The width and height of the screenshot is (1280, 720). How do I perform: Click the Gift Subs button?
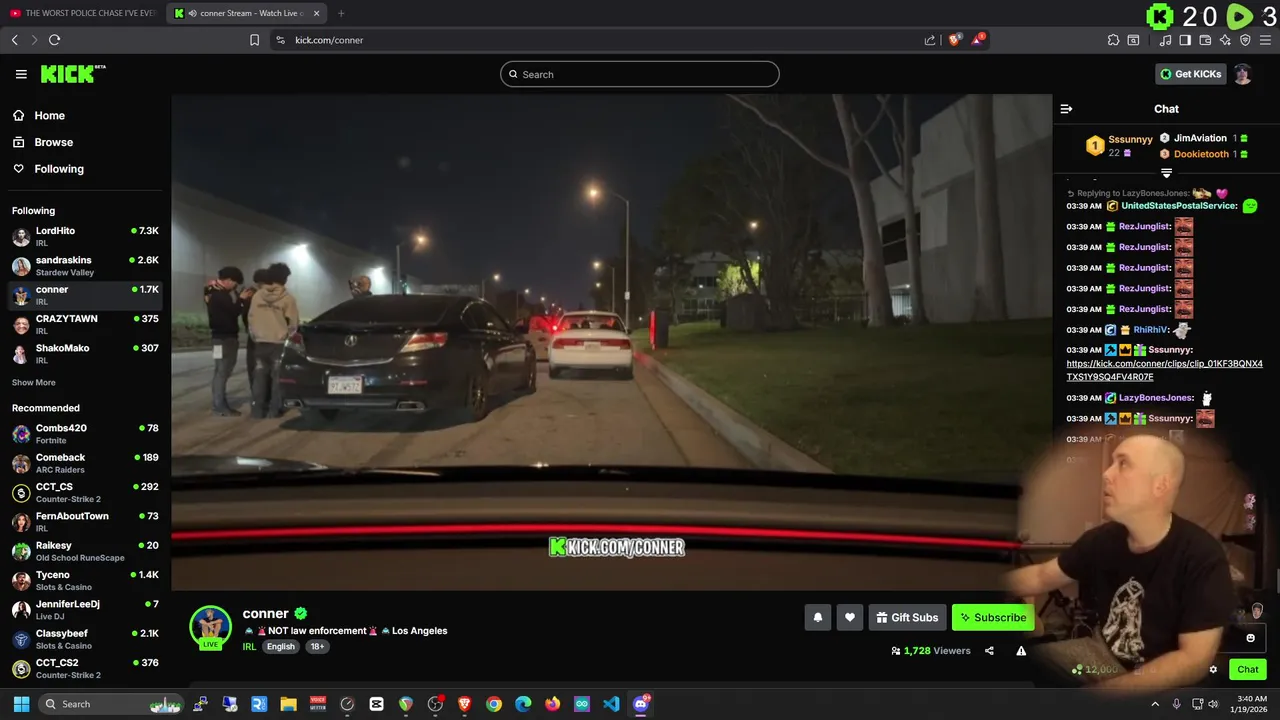[x=907, y=618]
